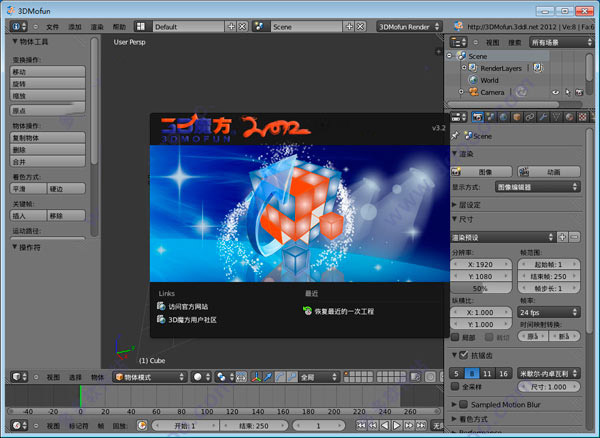600x438 pixels.
Task: Toggle the 抗锯齿 anti-aliasing checkbox
Action: (463, 355)
